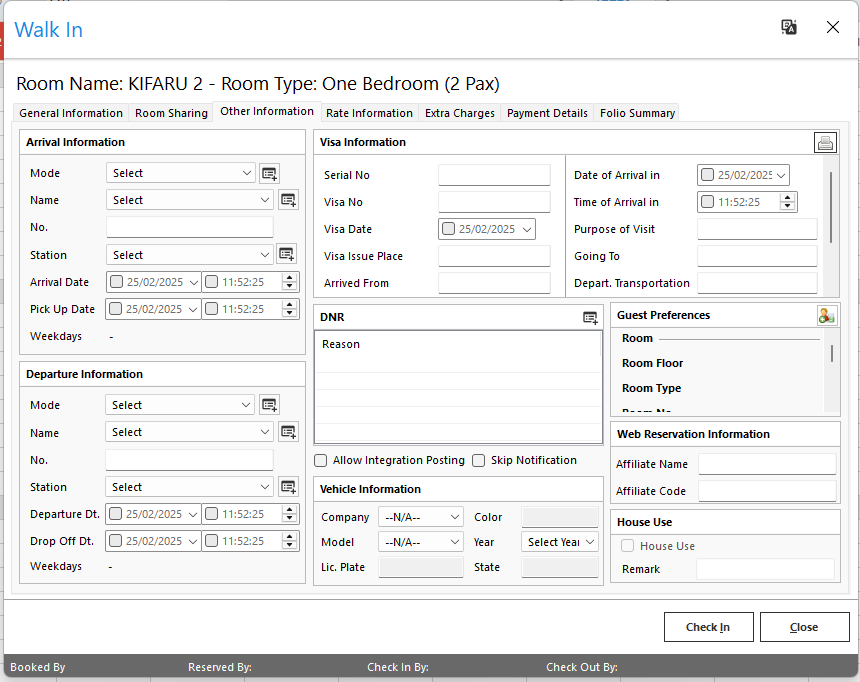Click the DNR add reason icon

click(591, 317)
